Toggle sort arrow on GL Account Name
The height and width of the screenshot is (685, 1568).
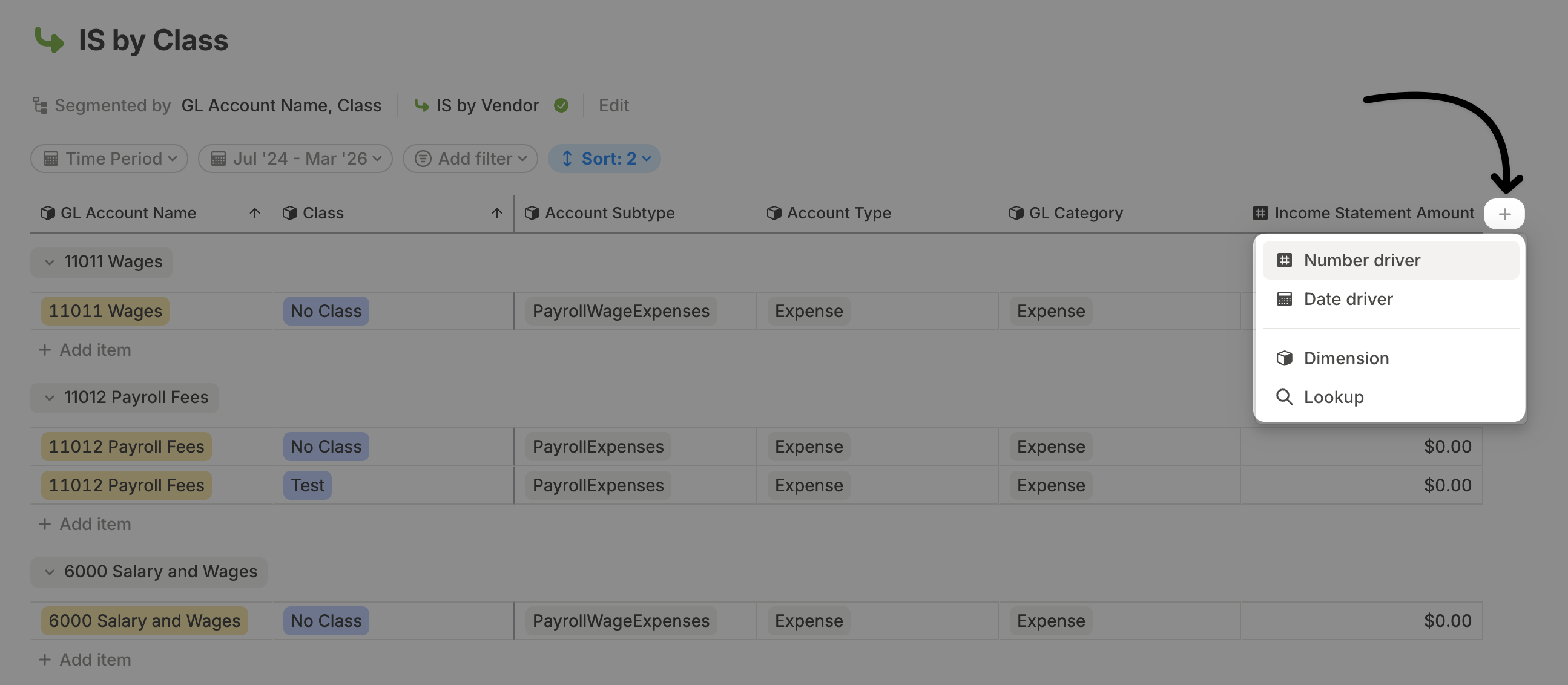254,213
